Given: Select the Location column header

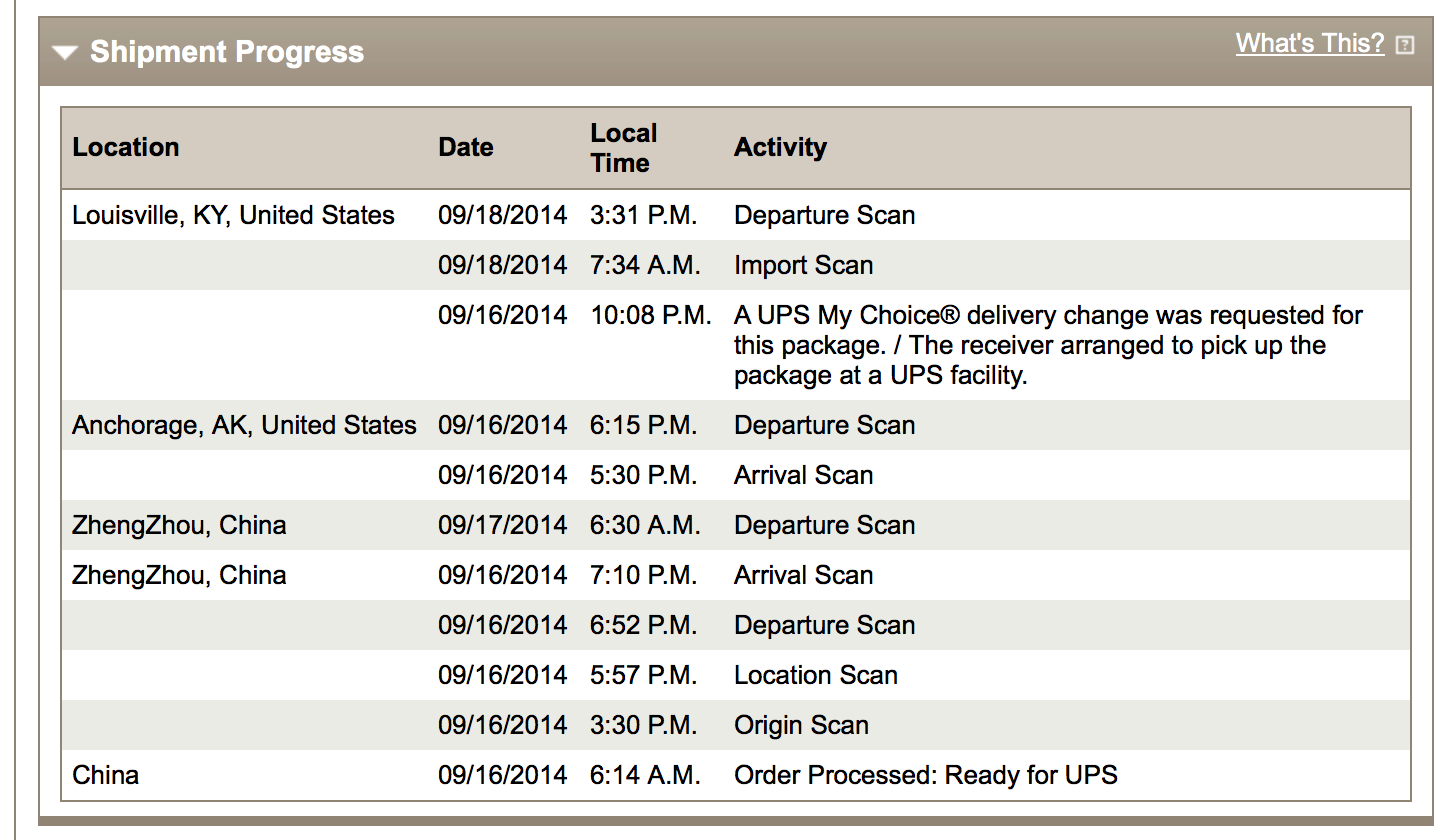Looking at the screenshot, I should 126,147.
